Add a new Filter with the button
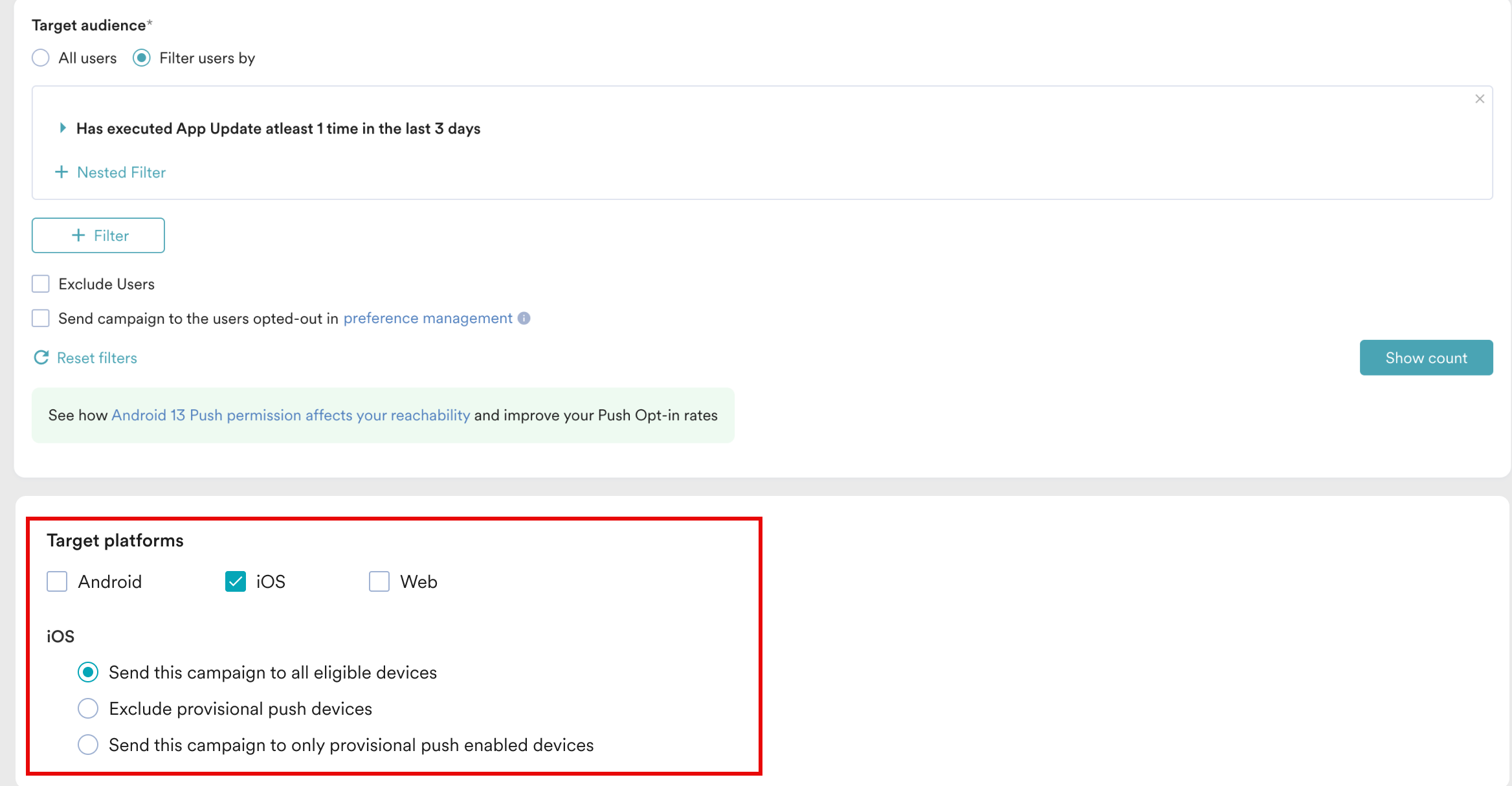Screen dimensions: 1512x786 click(x=98, y=236)
